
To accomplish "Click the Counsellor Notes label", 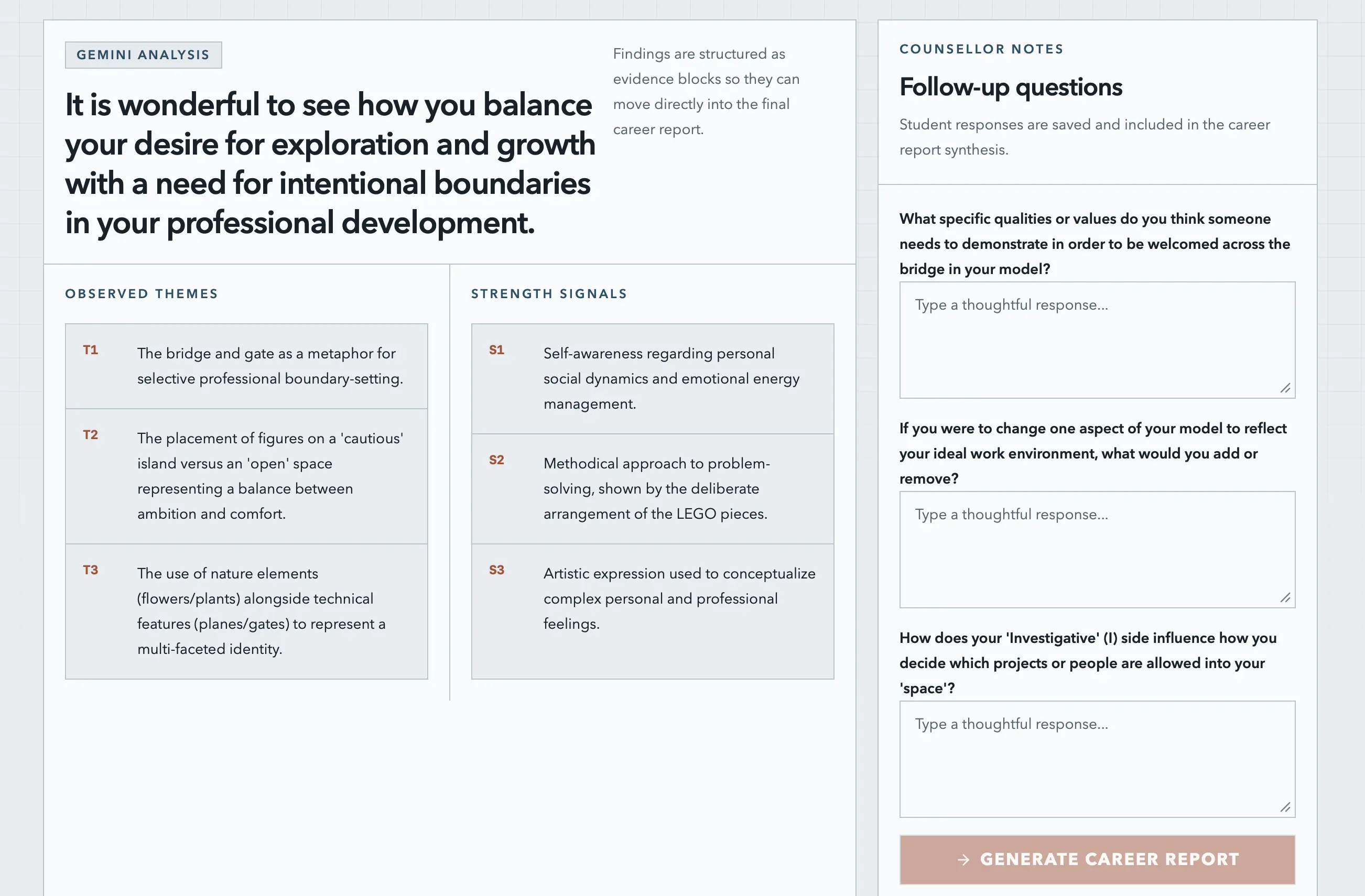I will [x=981, y=49].
